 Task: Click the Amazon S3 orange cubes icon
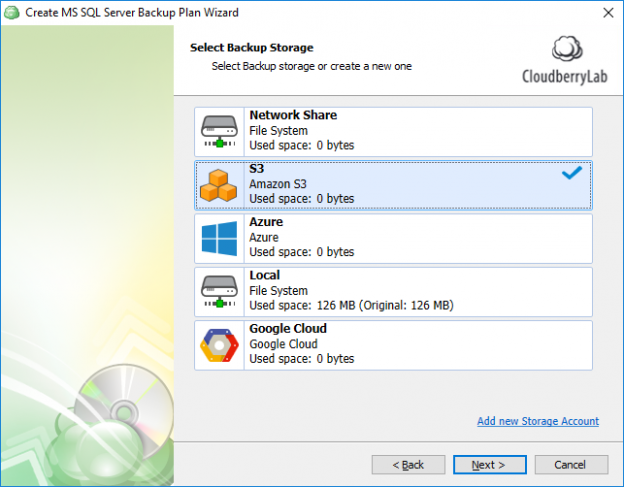pos(219,185)
